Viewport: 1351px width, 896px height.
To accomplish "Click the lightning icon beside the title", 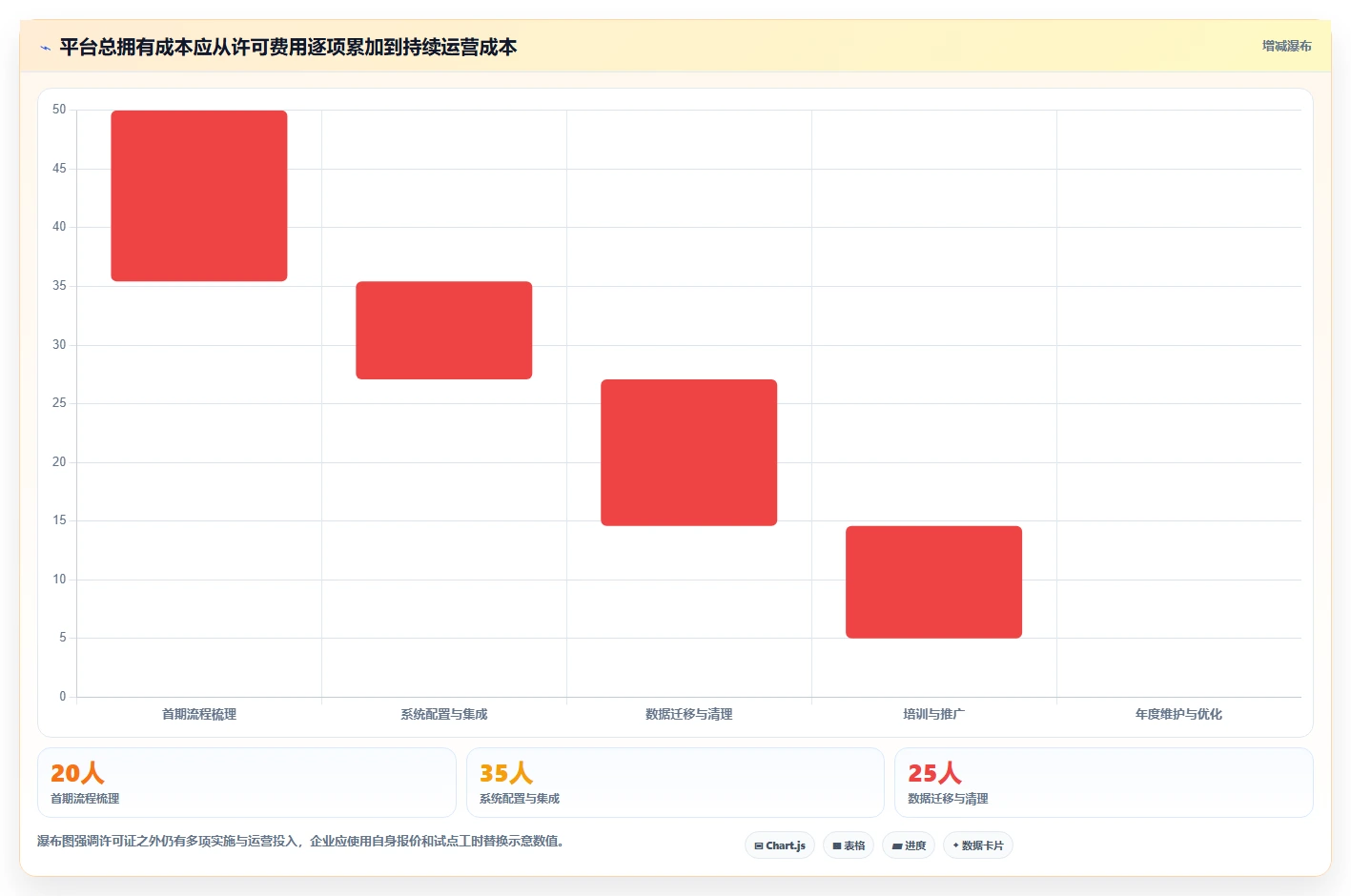I will coord(45,48).
